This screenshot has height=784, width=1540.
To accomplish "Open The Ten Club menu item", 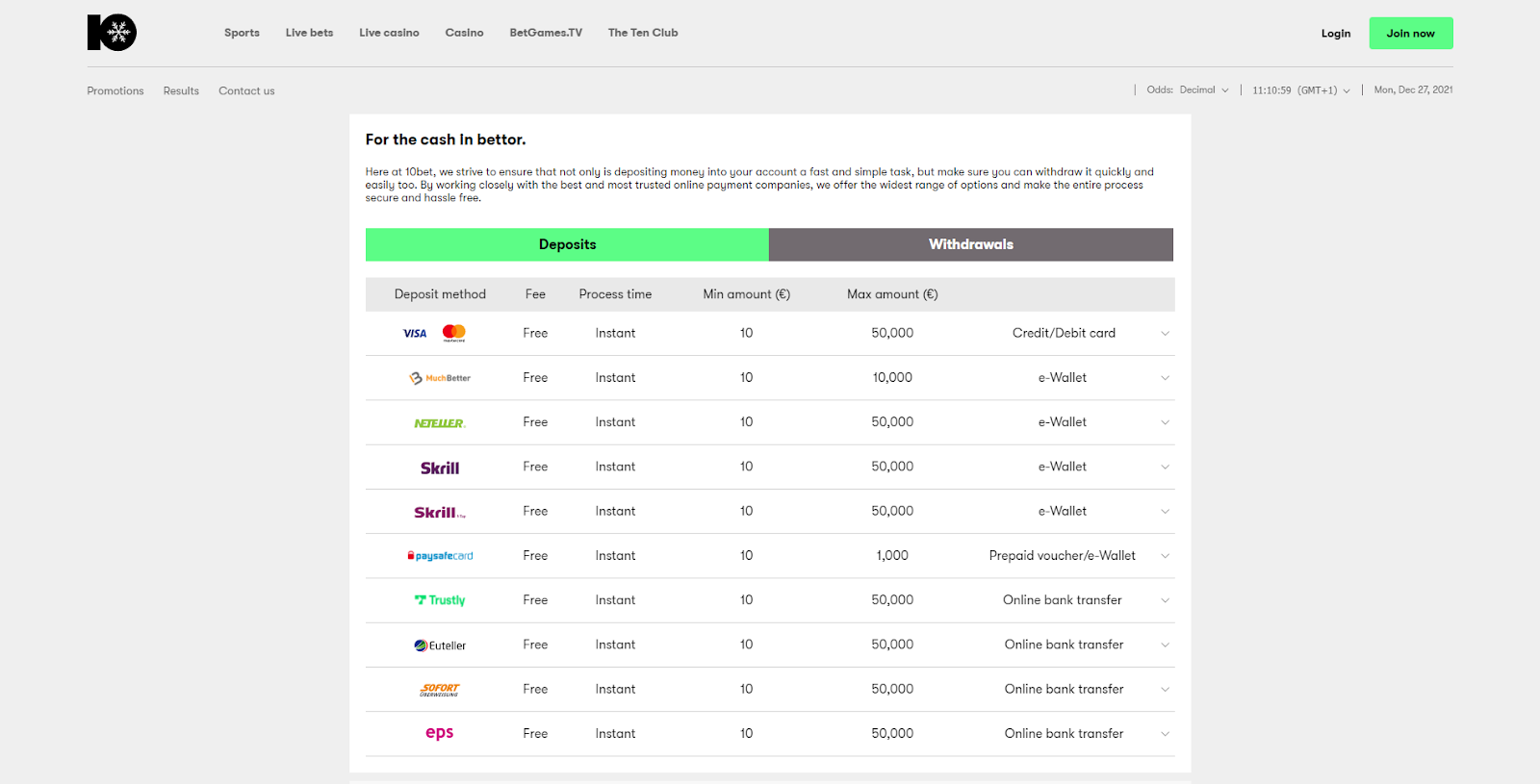I will pyautogui.click(x=643, y=33).
